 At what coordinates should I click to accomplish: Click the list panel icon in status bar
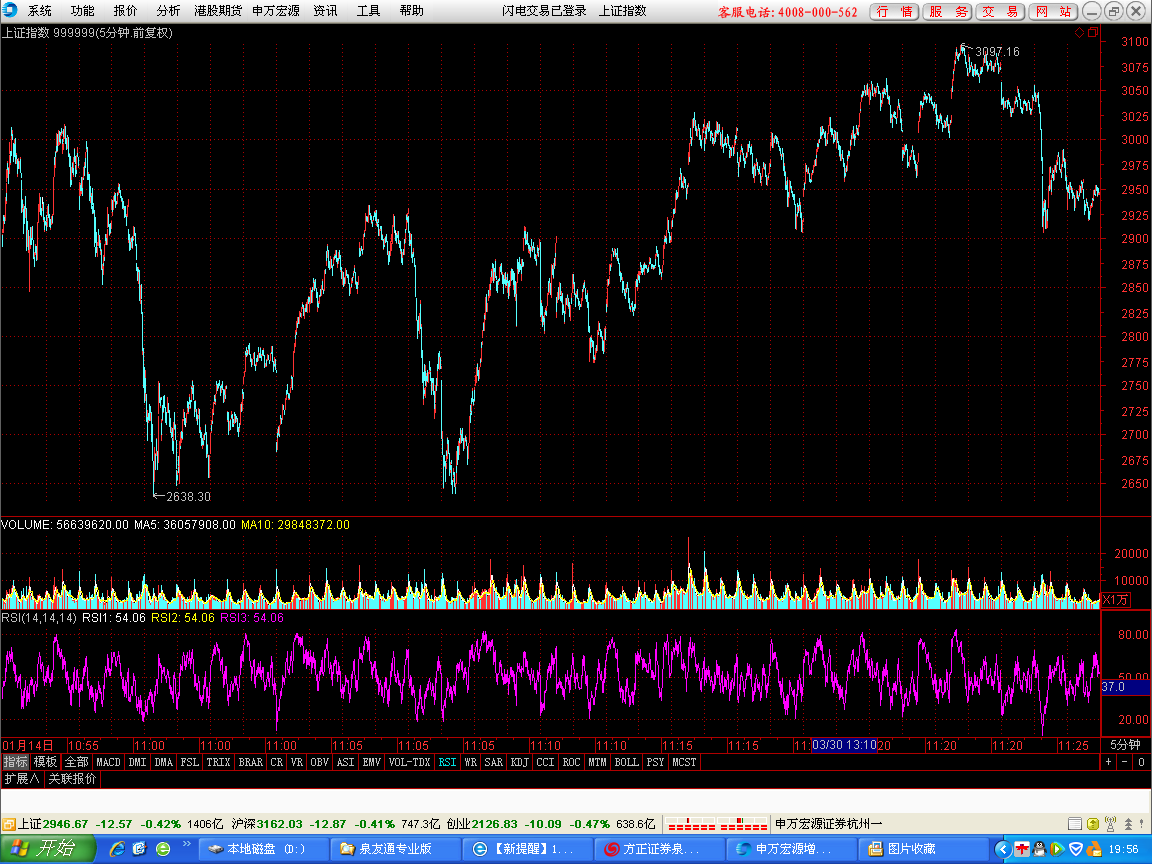[x=1075, y=824]
